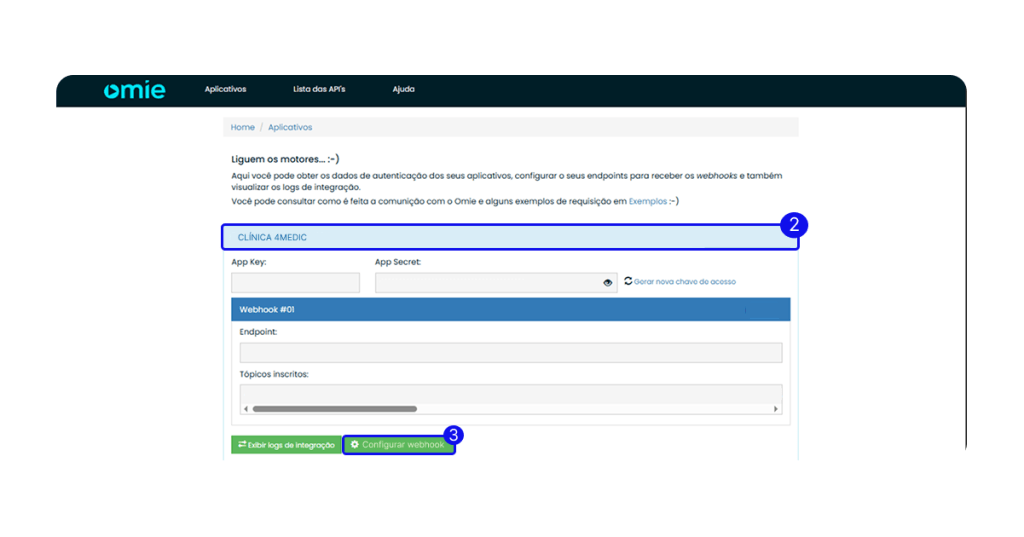Viewport: 1024px width, 537px height.
Task: Open the Ajuda menu
Action: click(403, 89)
